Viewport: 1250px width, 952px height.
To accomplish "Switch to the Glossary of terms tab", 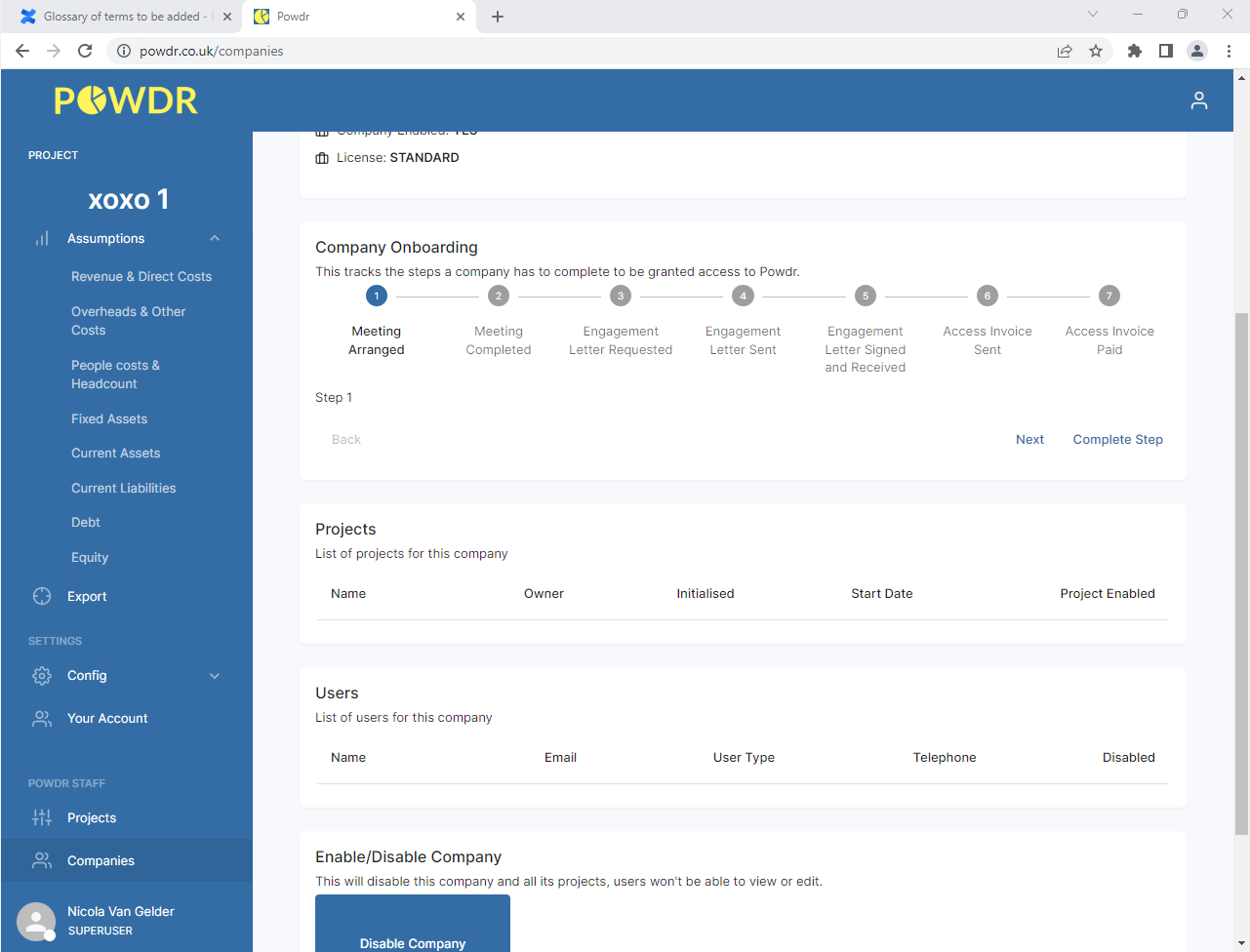I will [x=117, y=16].
